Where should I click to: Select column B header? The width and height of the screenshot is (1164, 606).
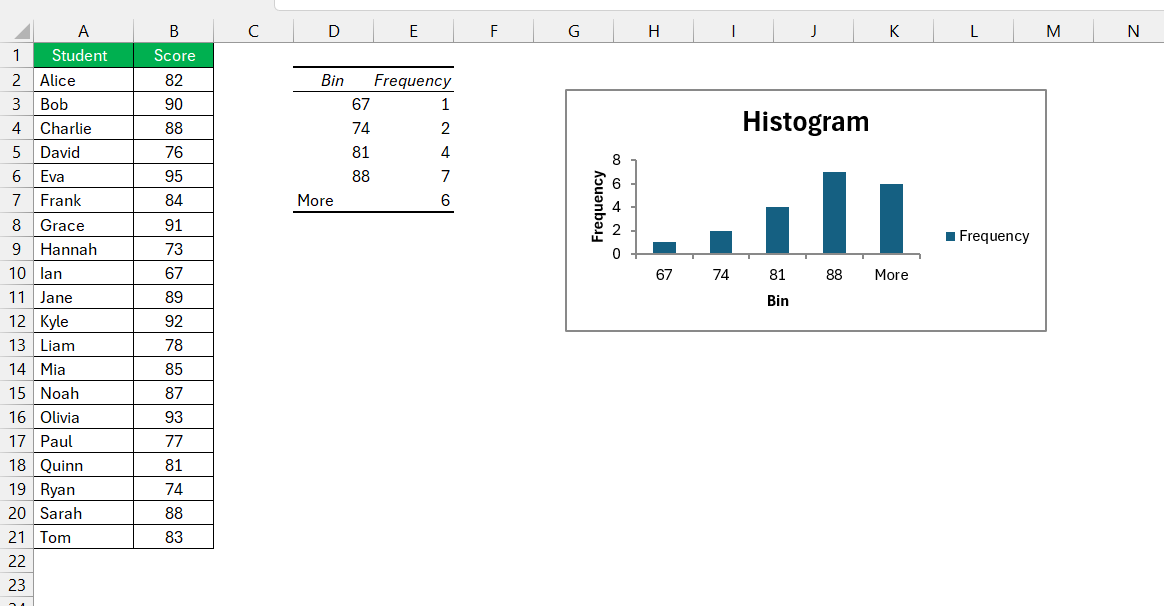[x=173, y=30]
